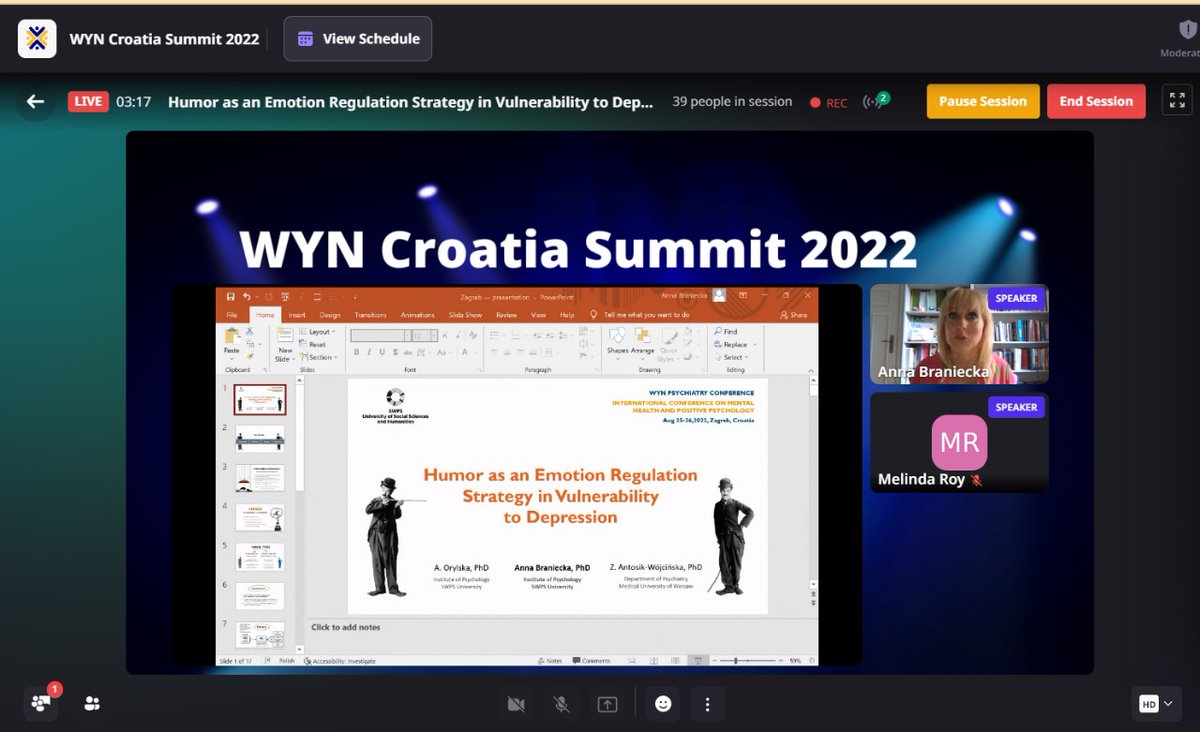
Task: Click the 'Click to add notes' area
Action: pyautogui.click(x=345, y=628)
